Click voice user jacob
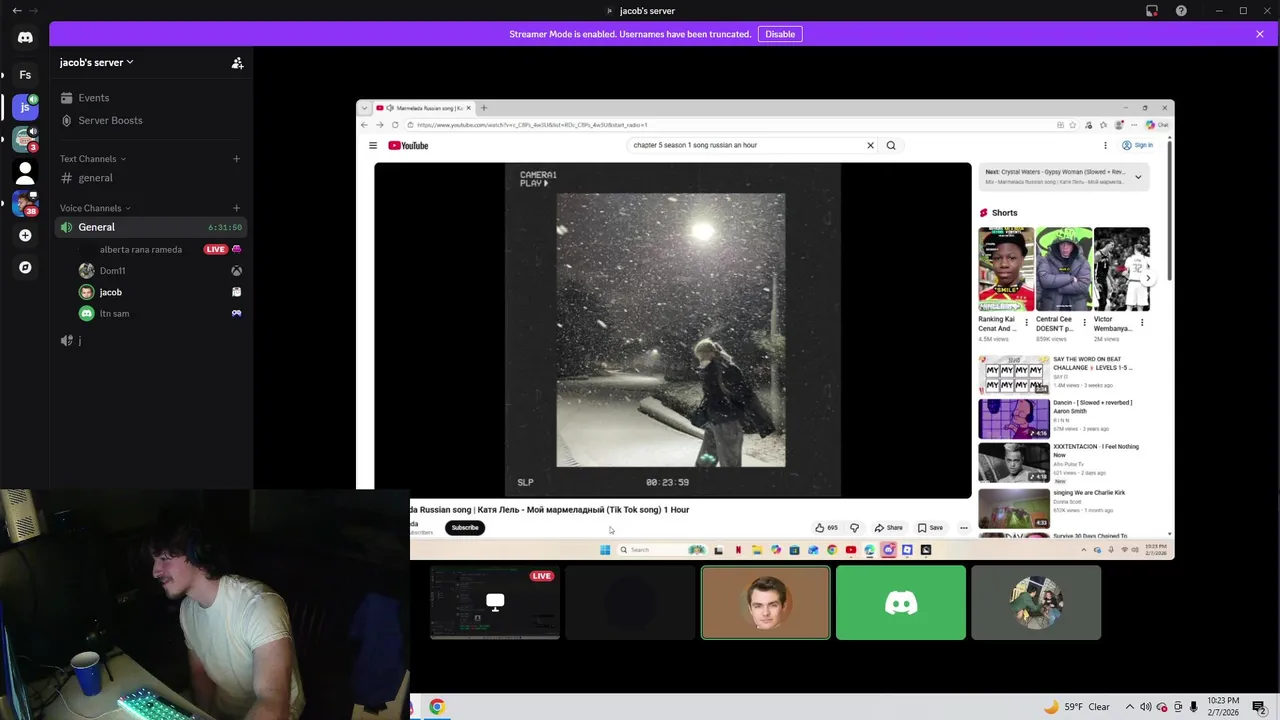This screenshot has height=720, width=1280. click(x=160, y=292)
